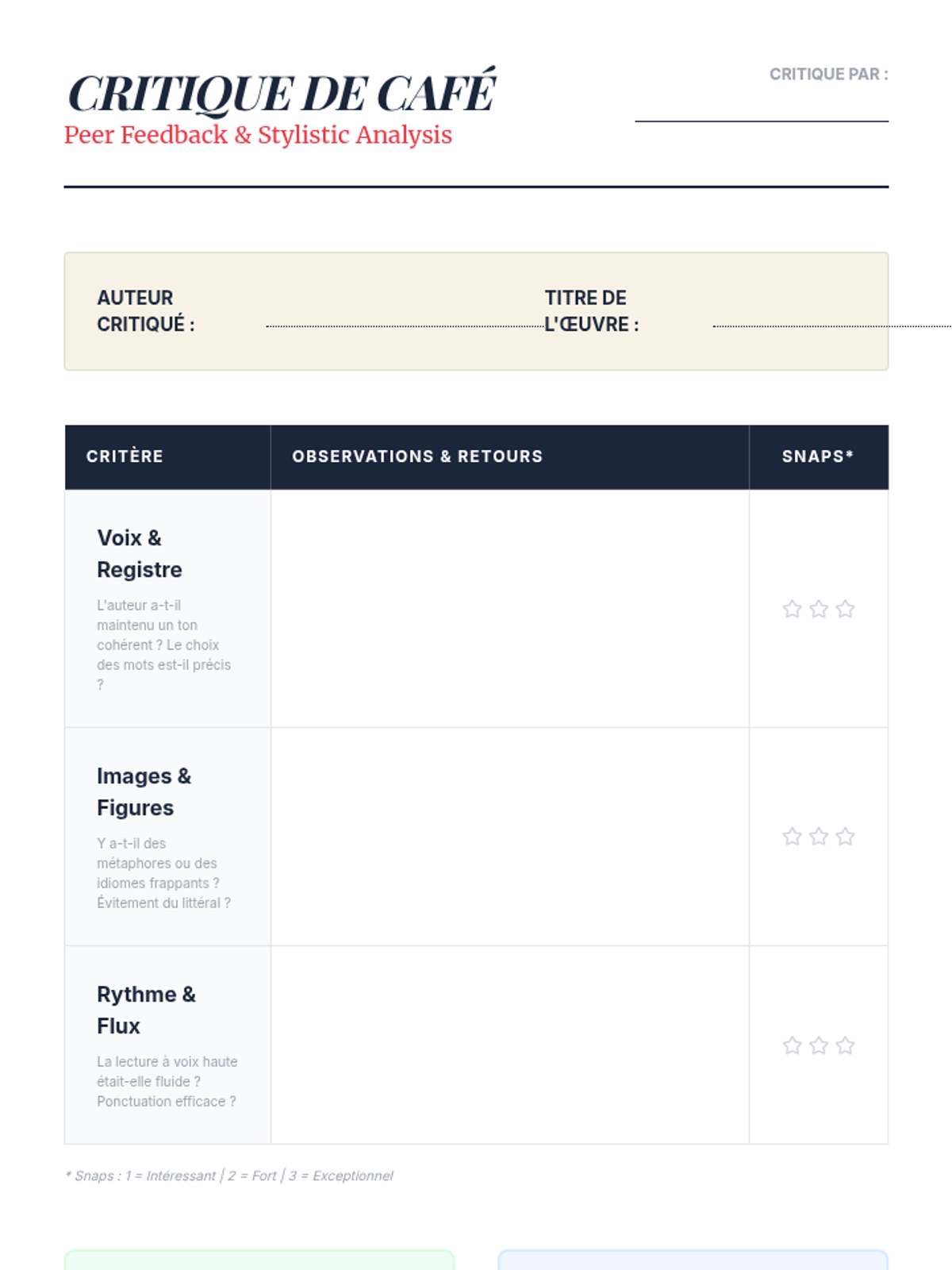Click the Snaps rating legend footnote
Screen dimensions: 952x1270
click(x=229, y=1176)
